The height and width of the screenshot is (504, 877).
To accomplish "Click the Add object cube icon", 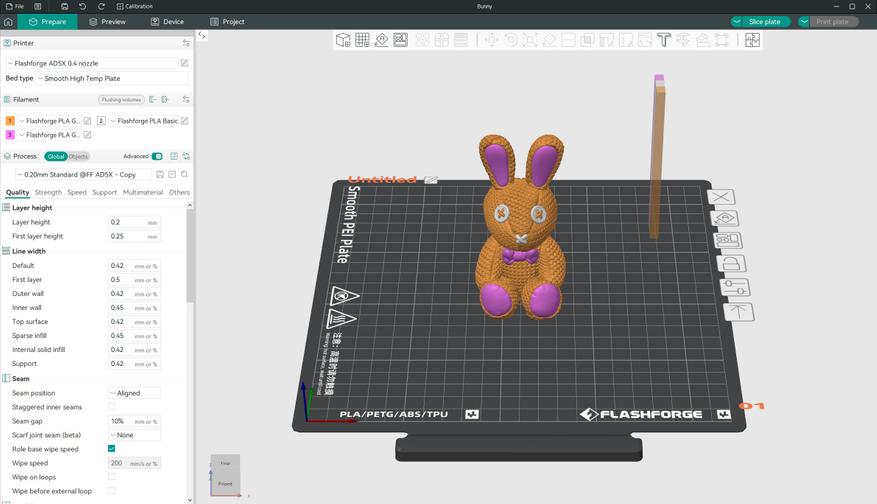I will (343, 40).
